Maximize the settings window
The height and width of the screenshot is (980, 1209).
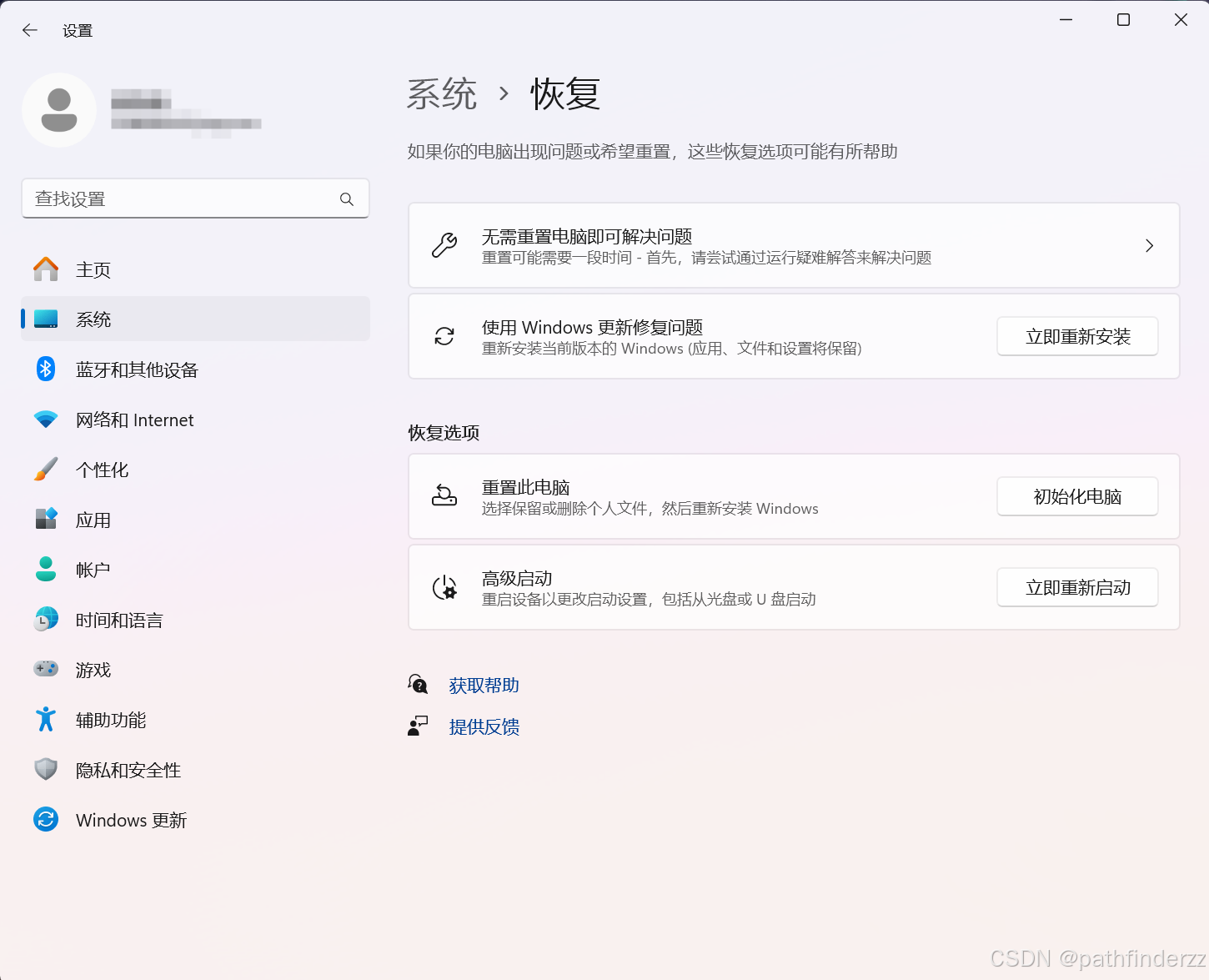tap(1123, 19)
